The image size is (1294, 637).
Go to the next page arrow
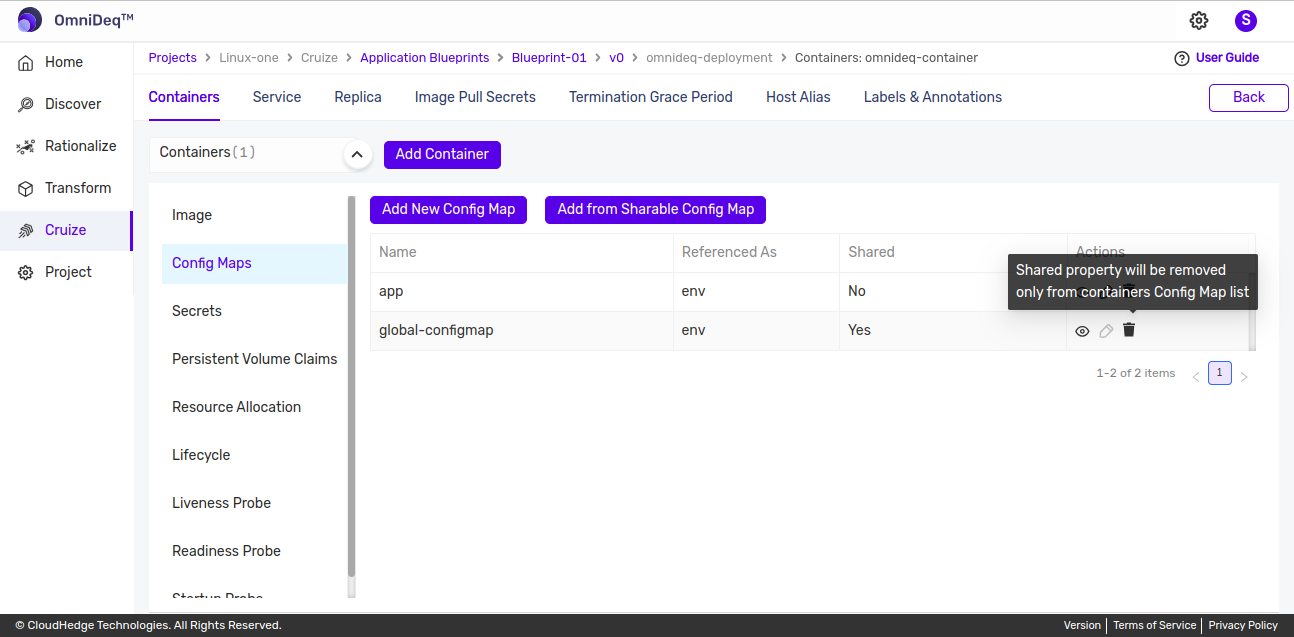coord(1244,377)
